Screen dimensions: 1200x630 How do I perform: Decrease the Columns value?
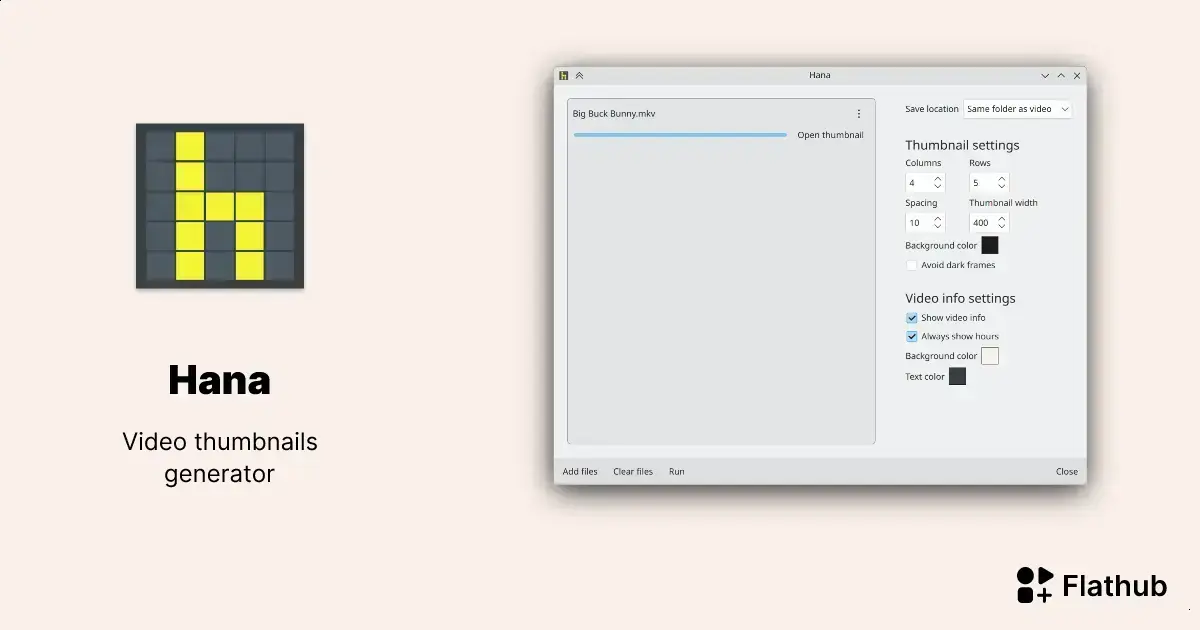[937, 187]
